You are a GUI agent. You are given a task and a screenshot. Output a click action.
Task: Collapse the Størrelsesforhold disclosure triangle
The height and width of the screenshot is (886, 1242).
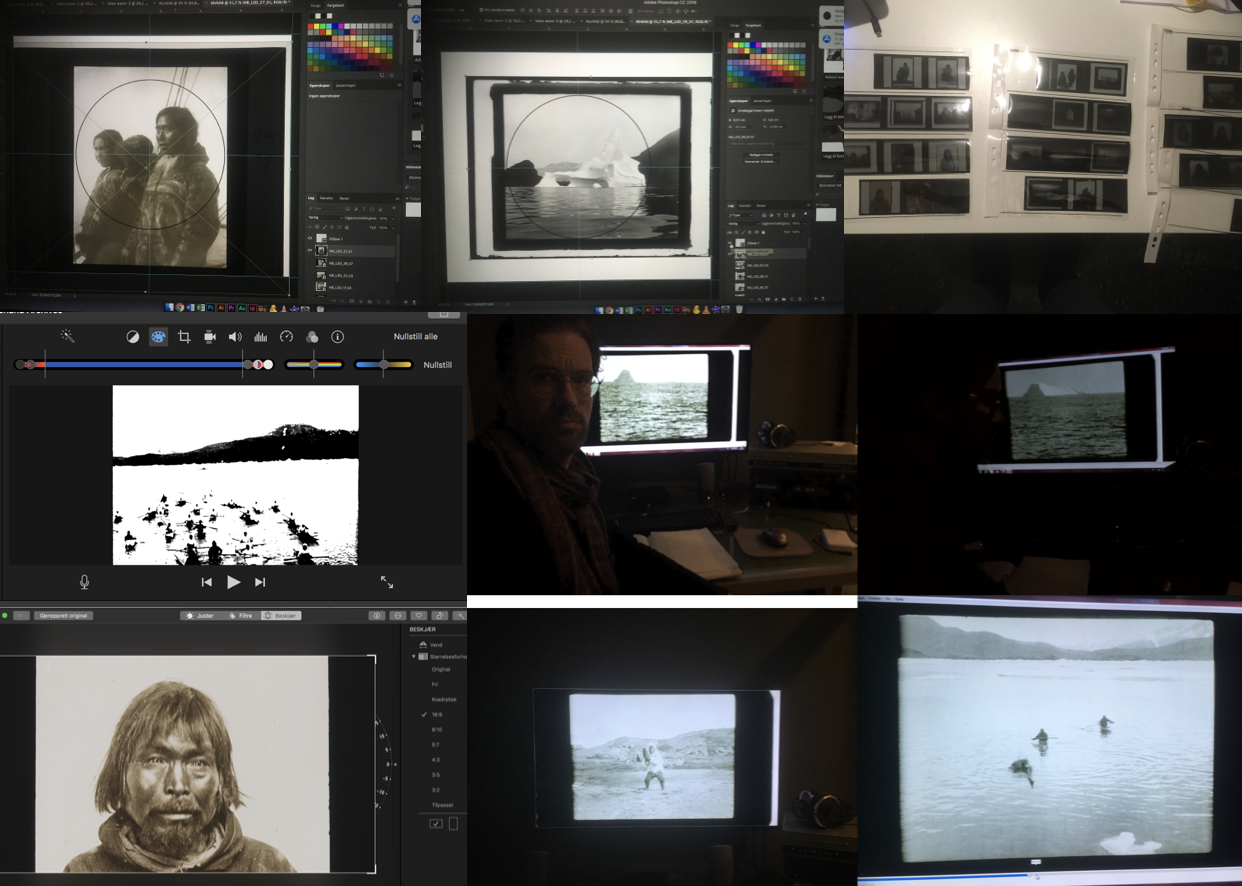414,656
